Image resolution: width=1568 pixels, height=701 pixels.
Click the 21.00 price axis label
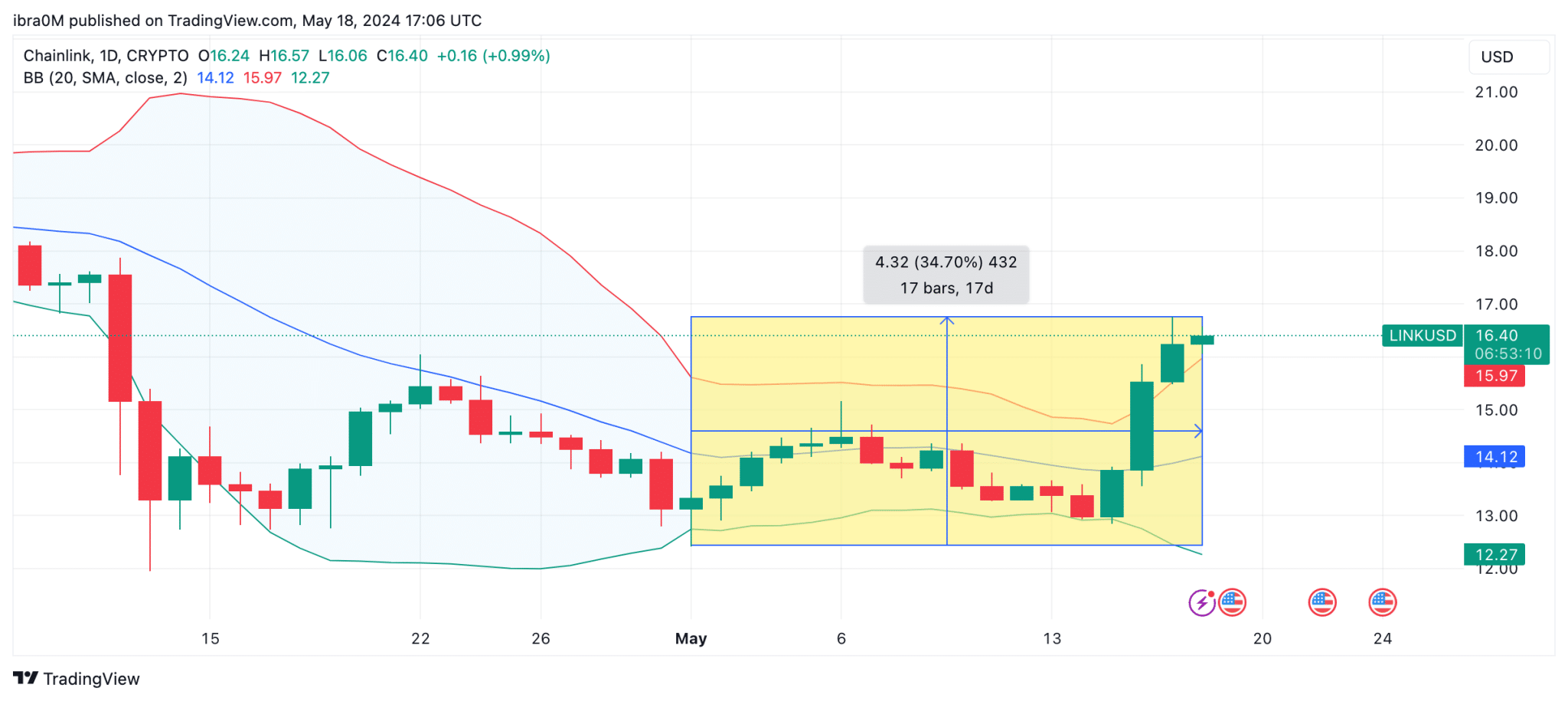coord(1496,93)
